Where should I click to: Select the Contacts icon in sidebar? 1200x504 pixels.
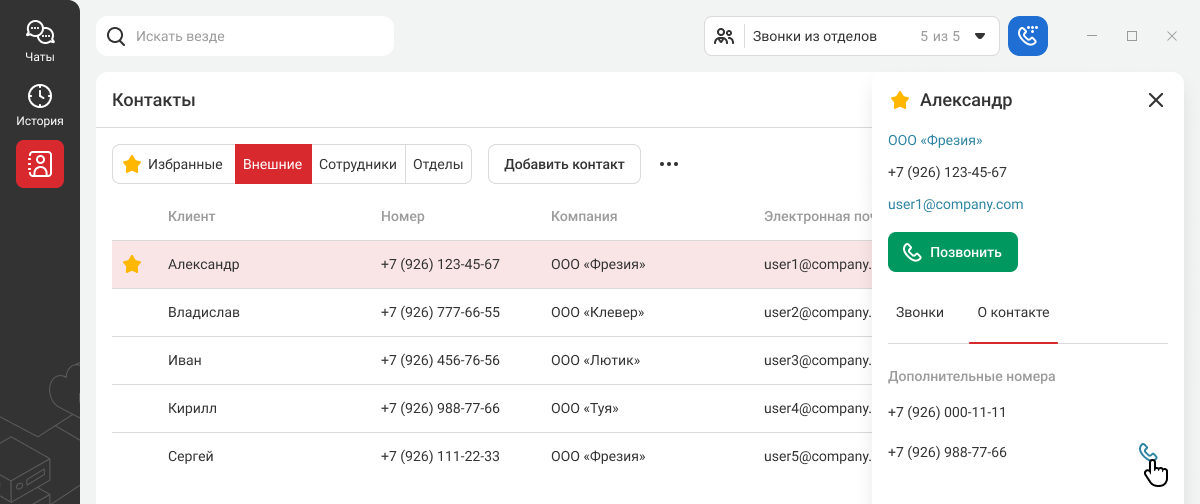pos(40,164)
